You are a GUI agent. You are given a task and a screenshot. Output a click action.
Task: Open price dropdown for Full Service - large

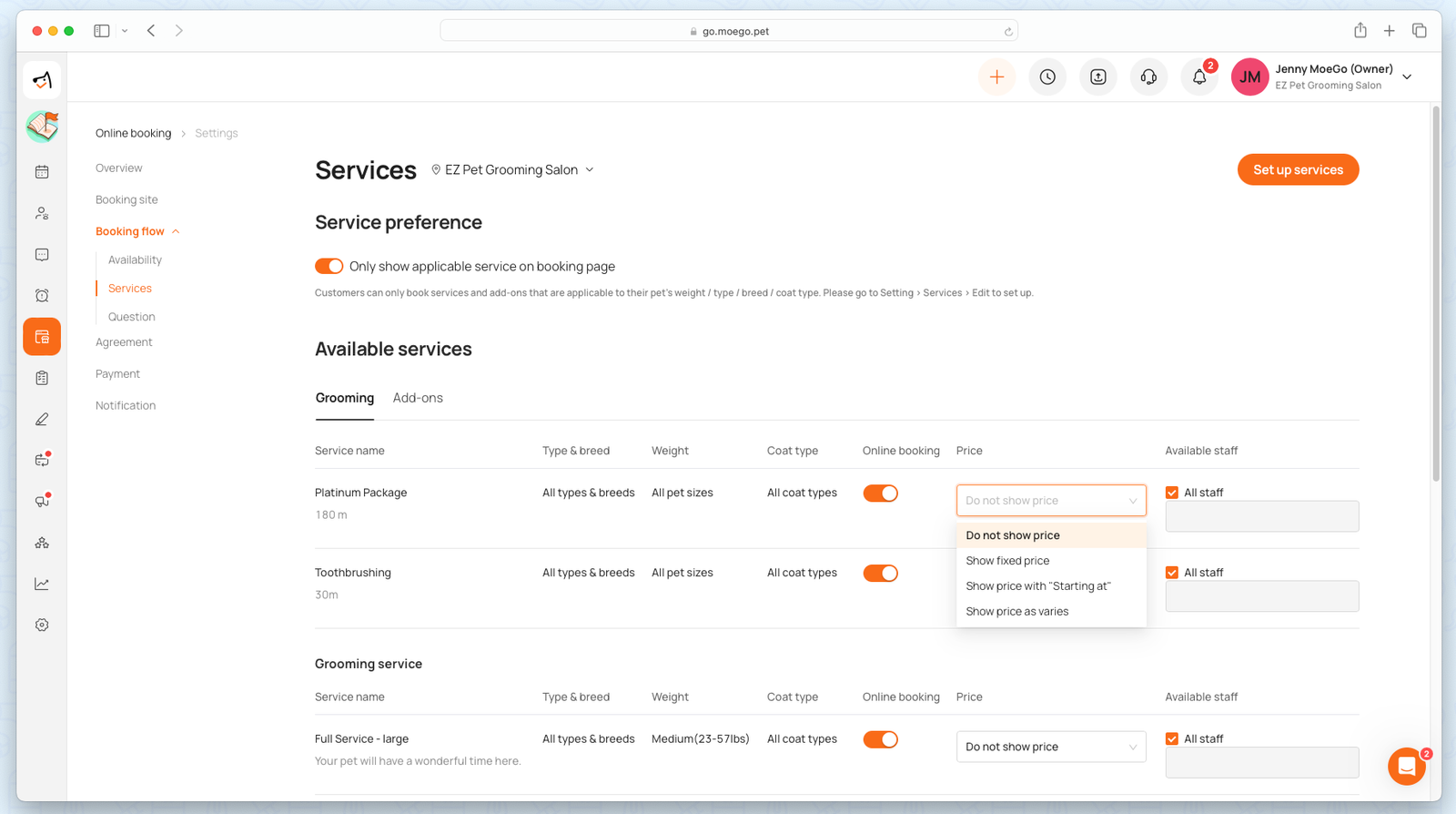[x=1050, y=747]
